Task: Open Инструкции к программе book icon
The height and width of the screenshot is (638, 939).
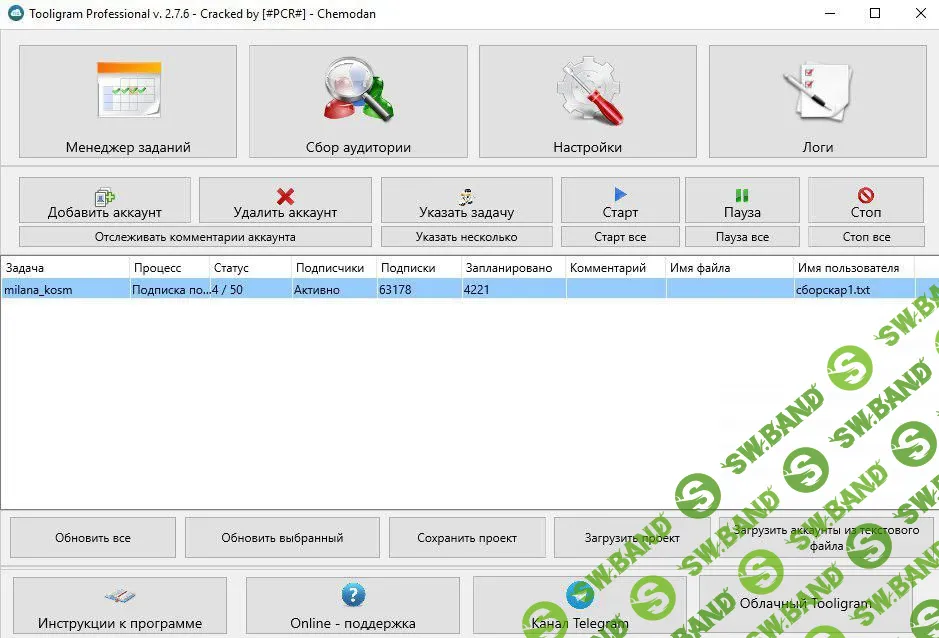Action: point(120,596)
